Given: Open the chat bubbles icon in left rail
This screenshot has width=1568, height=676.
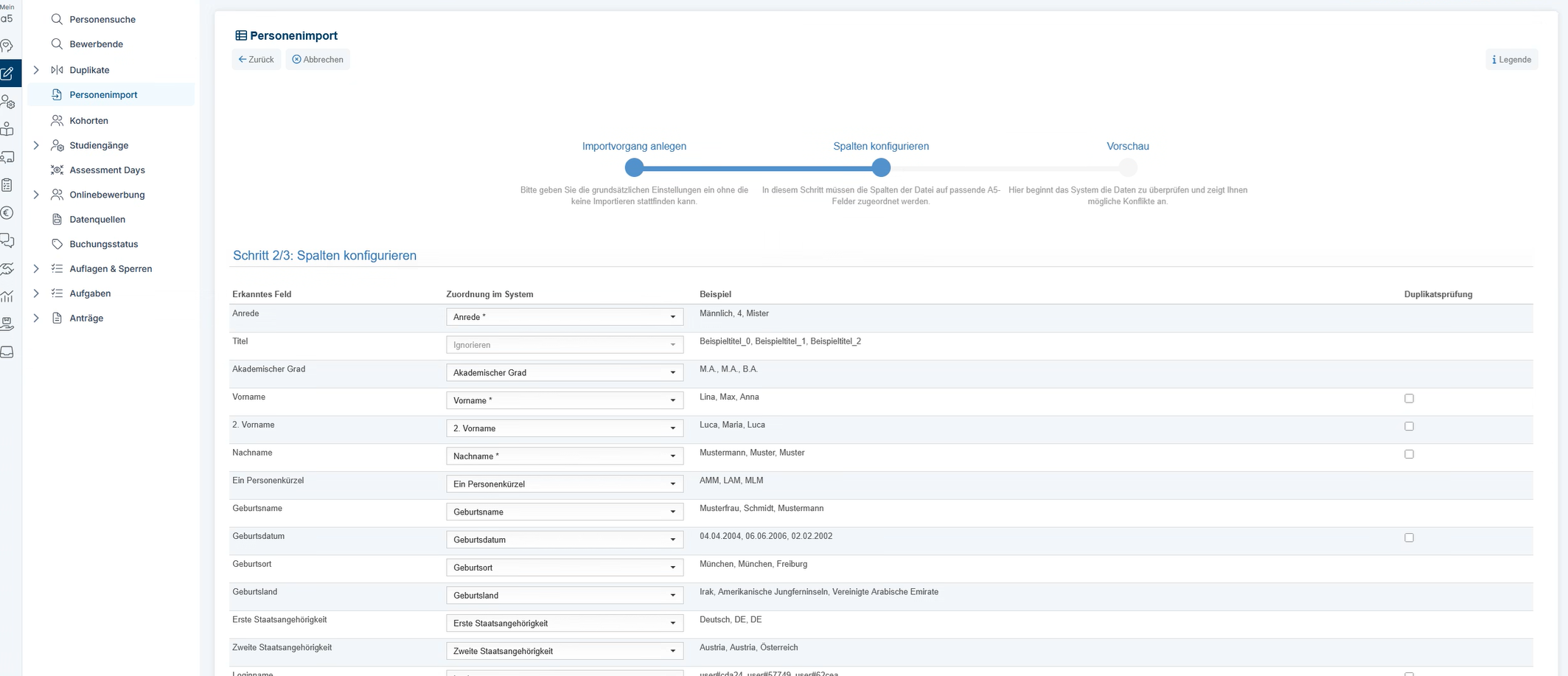Looking at the screenshot, I should [7, 240].
